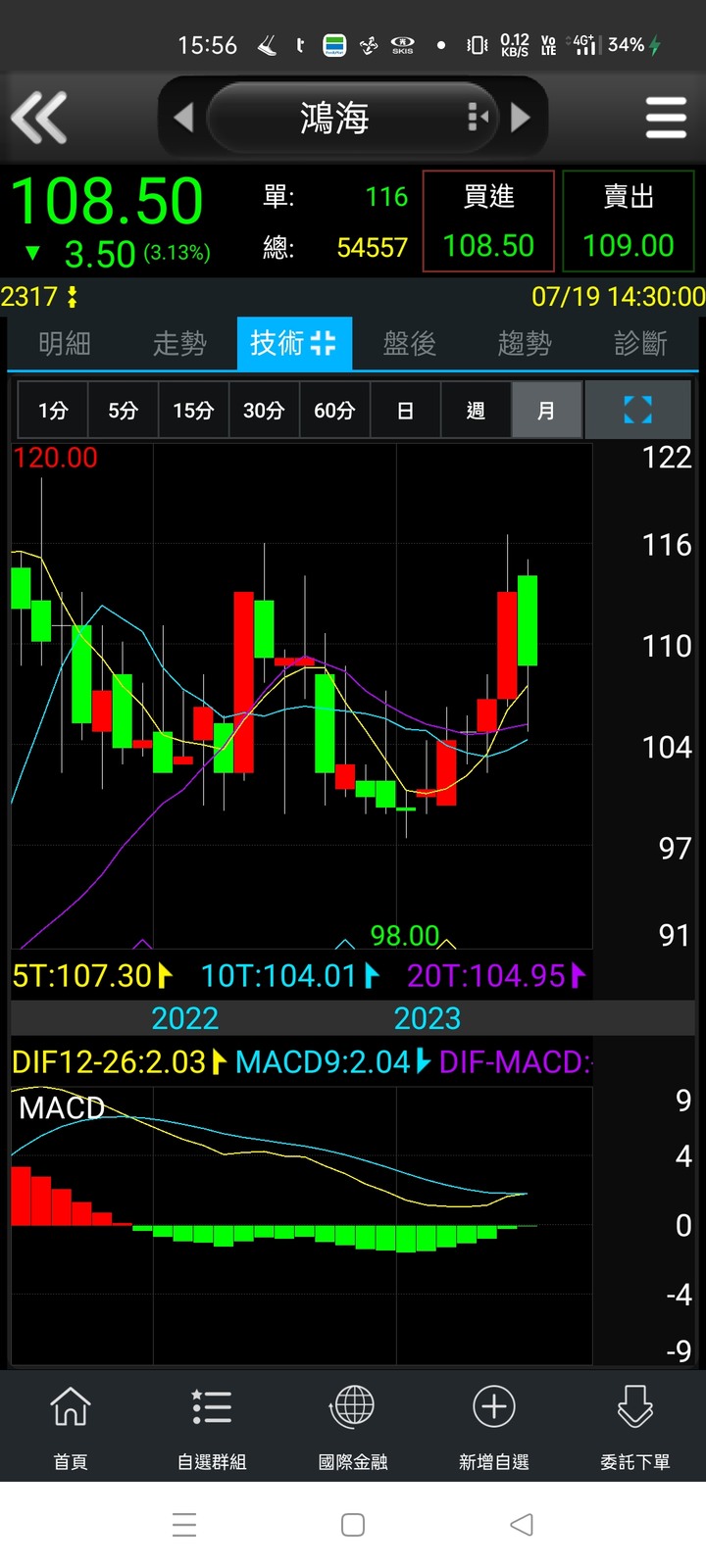Open the hamburger menu
Viewport: 706px width, 1568px height.
[666, 118]
